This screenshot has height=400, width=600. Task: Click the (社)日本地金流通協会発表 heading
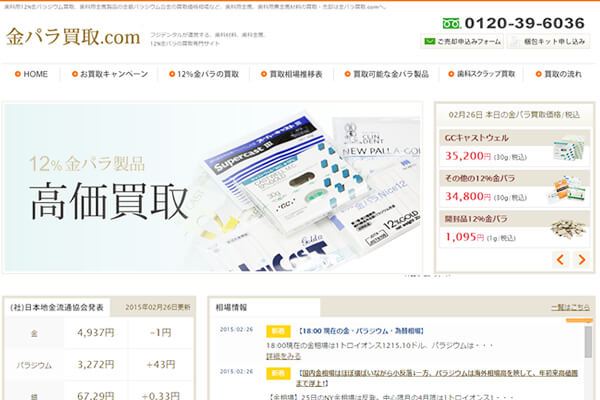[x=57, y=307]
